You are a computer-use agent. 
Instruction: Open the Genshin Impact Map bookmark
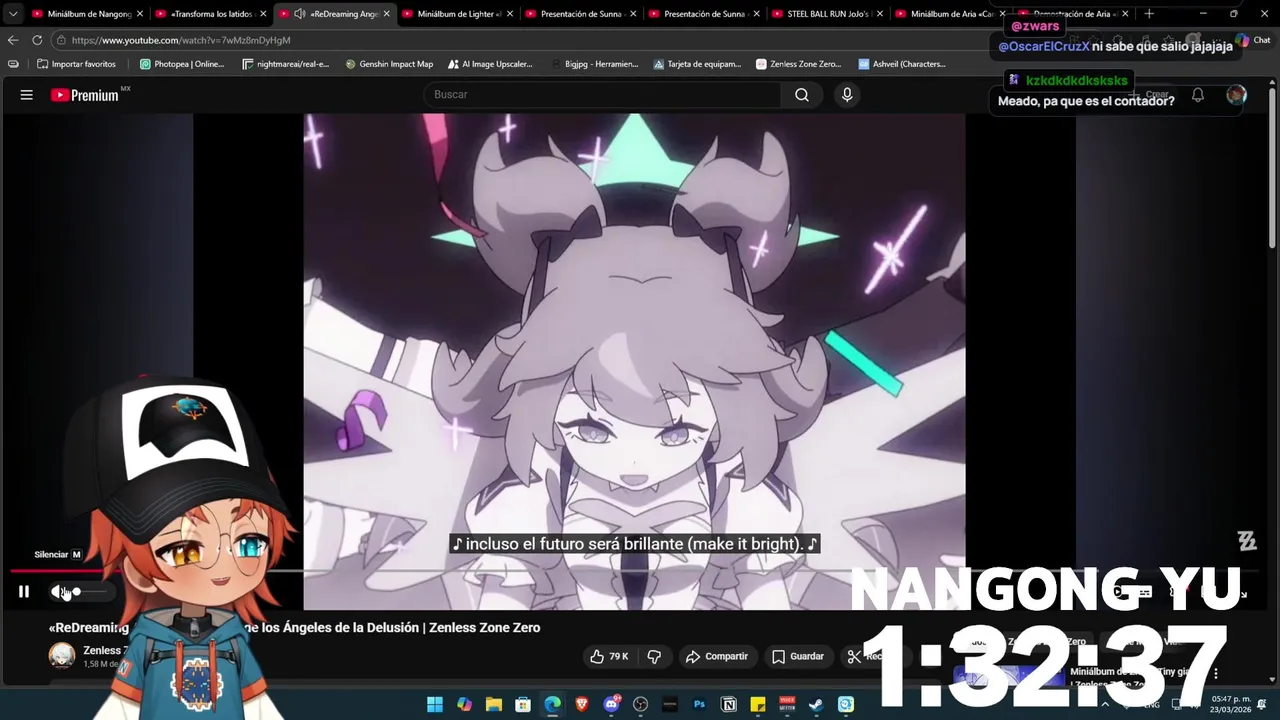[x=389, y=64]
